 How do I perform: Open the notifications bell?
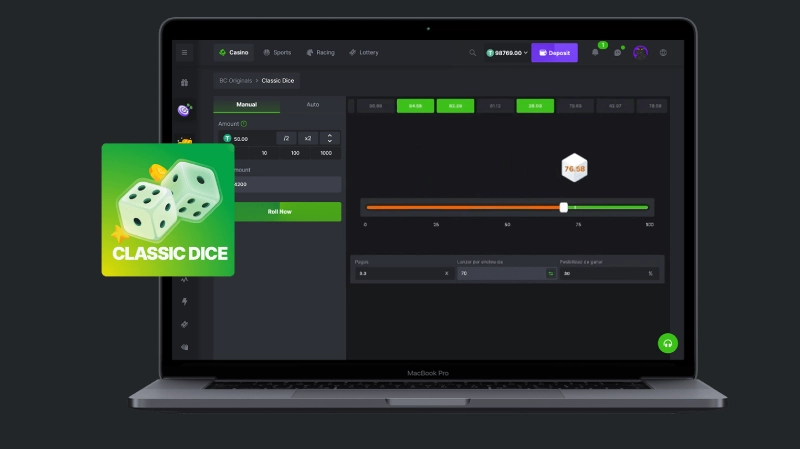click(x=595, y=52)
